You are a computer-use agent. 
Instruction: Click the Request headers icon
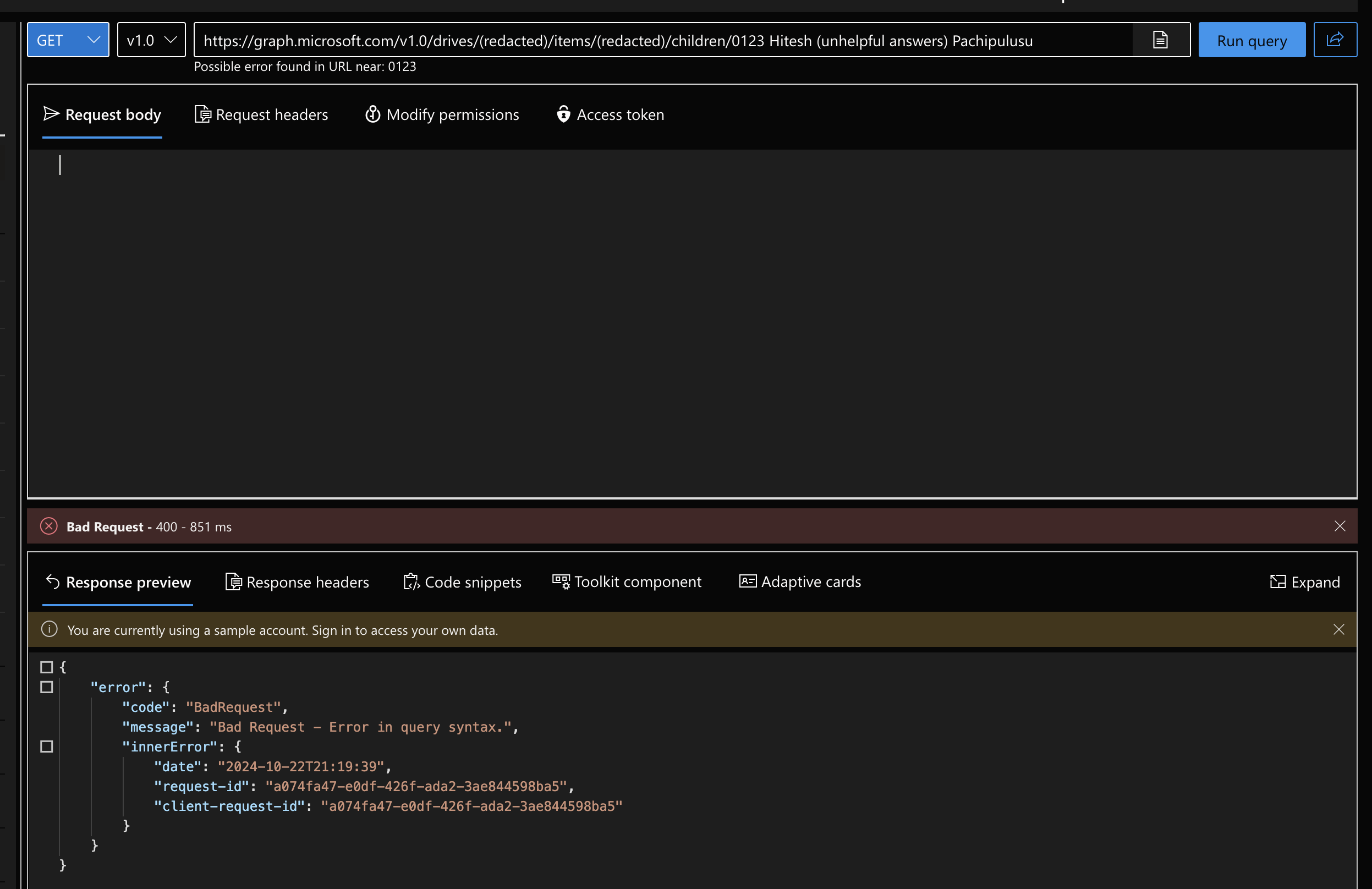[x=202, y=114]
